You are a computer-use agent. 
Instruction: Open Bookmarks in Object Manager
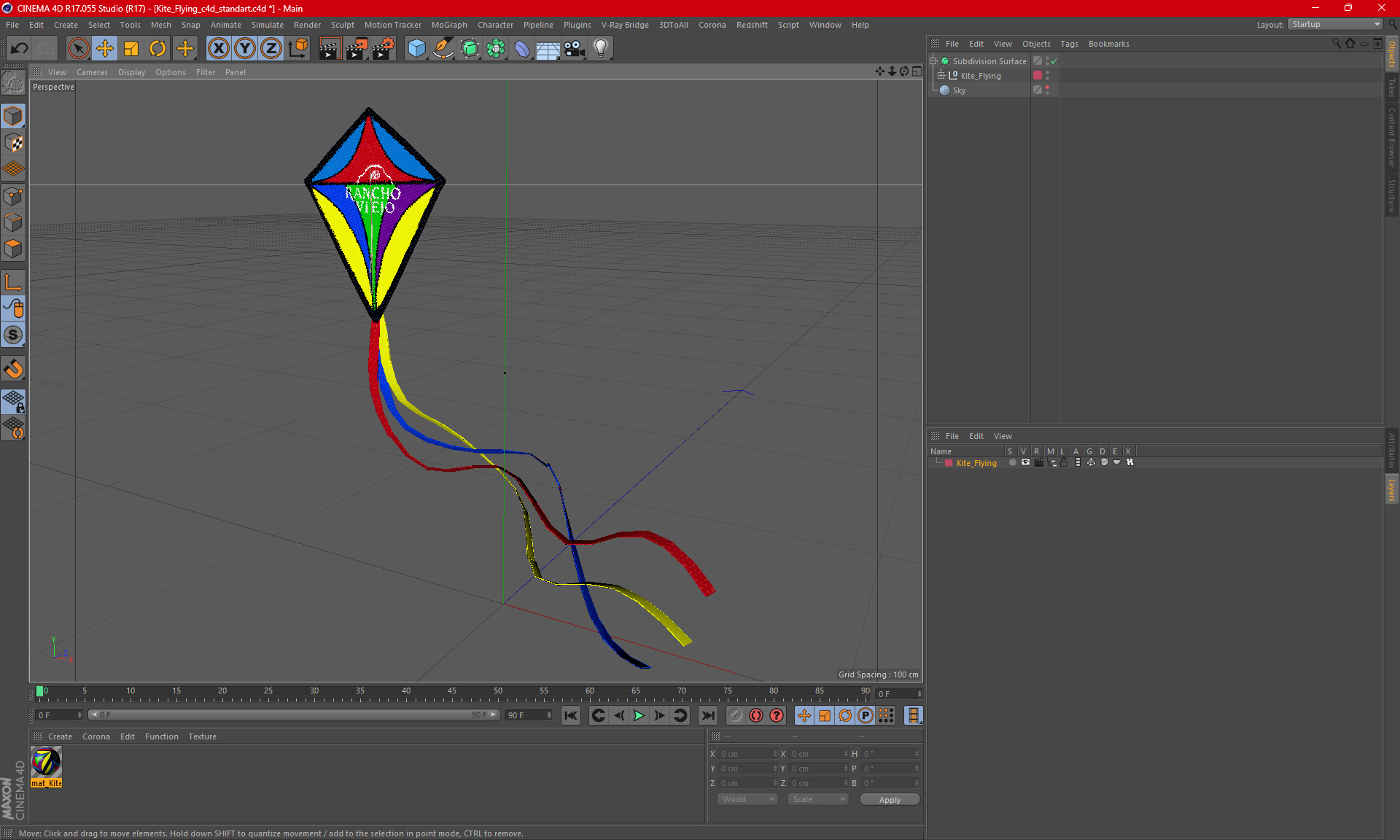pyautogui.click(x=1108, y=44)
